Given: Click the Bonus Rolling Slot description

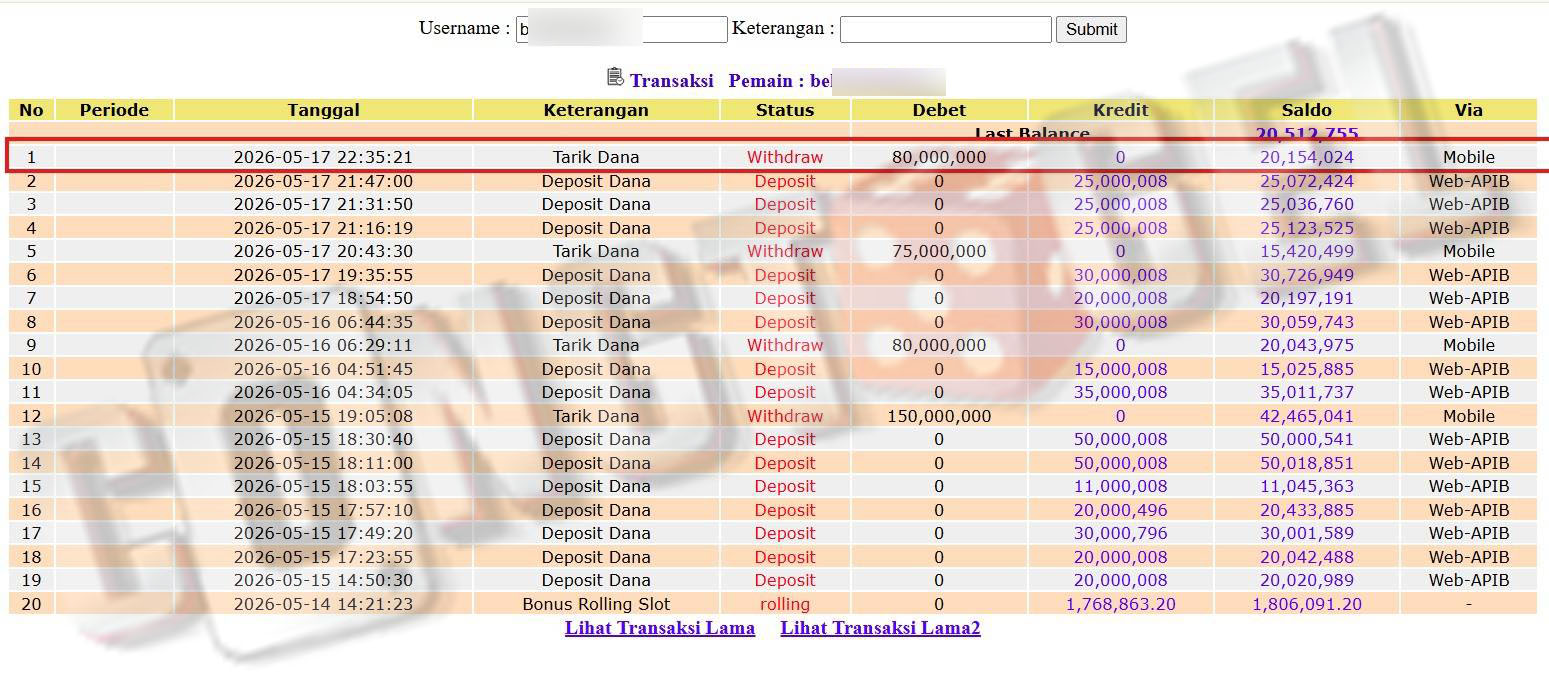Looking at the screenshot, I should pos(596,604).
